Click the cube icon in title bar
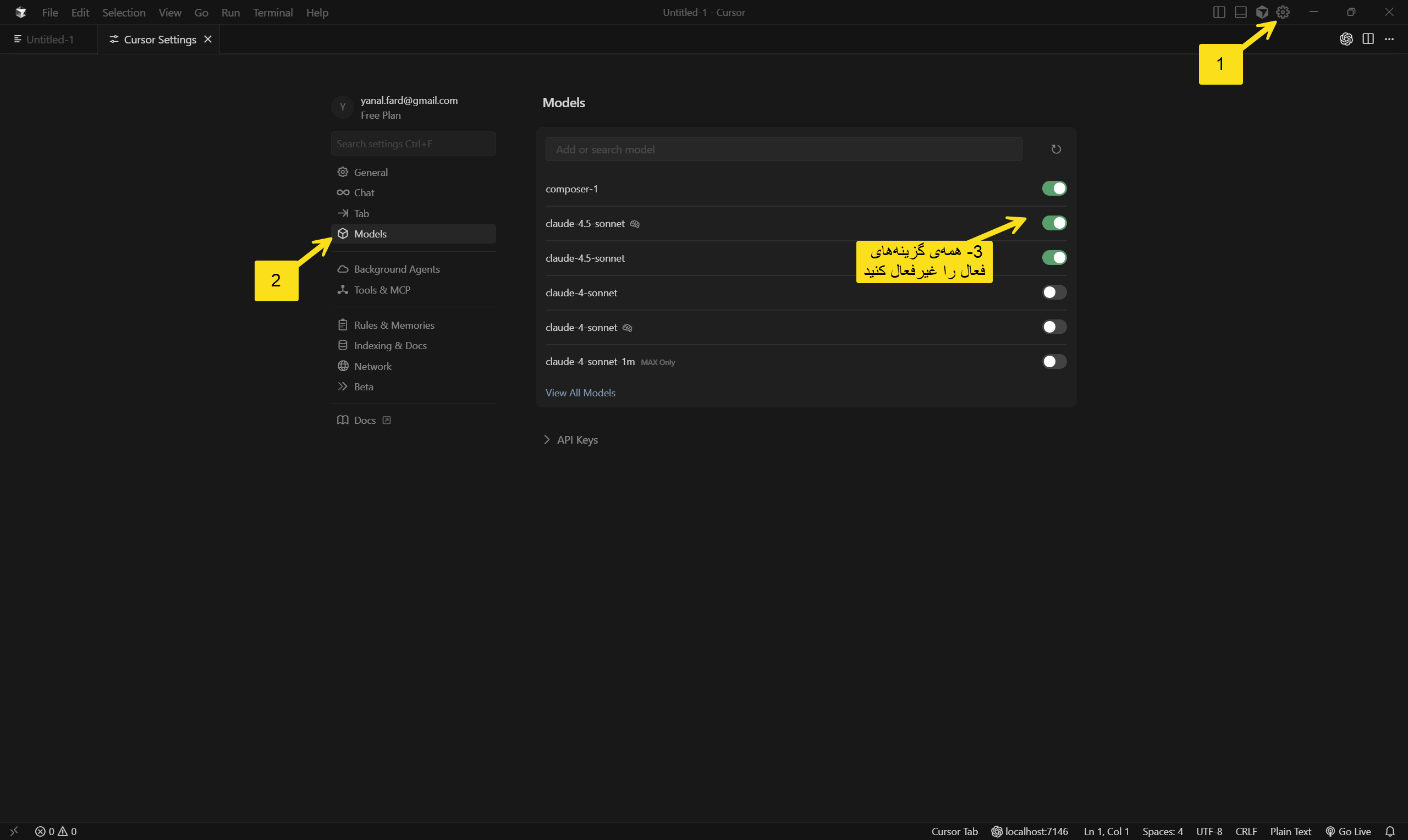1408x840 pixels. click(x=1262, y=12)
